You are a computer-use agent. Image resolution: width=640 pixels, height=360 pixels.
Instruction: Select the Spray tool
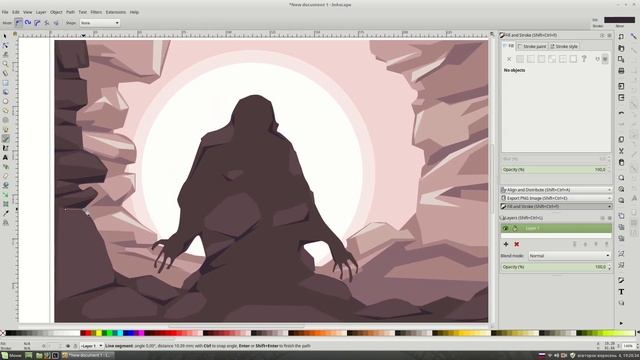(5, 167)
